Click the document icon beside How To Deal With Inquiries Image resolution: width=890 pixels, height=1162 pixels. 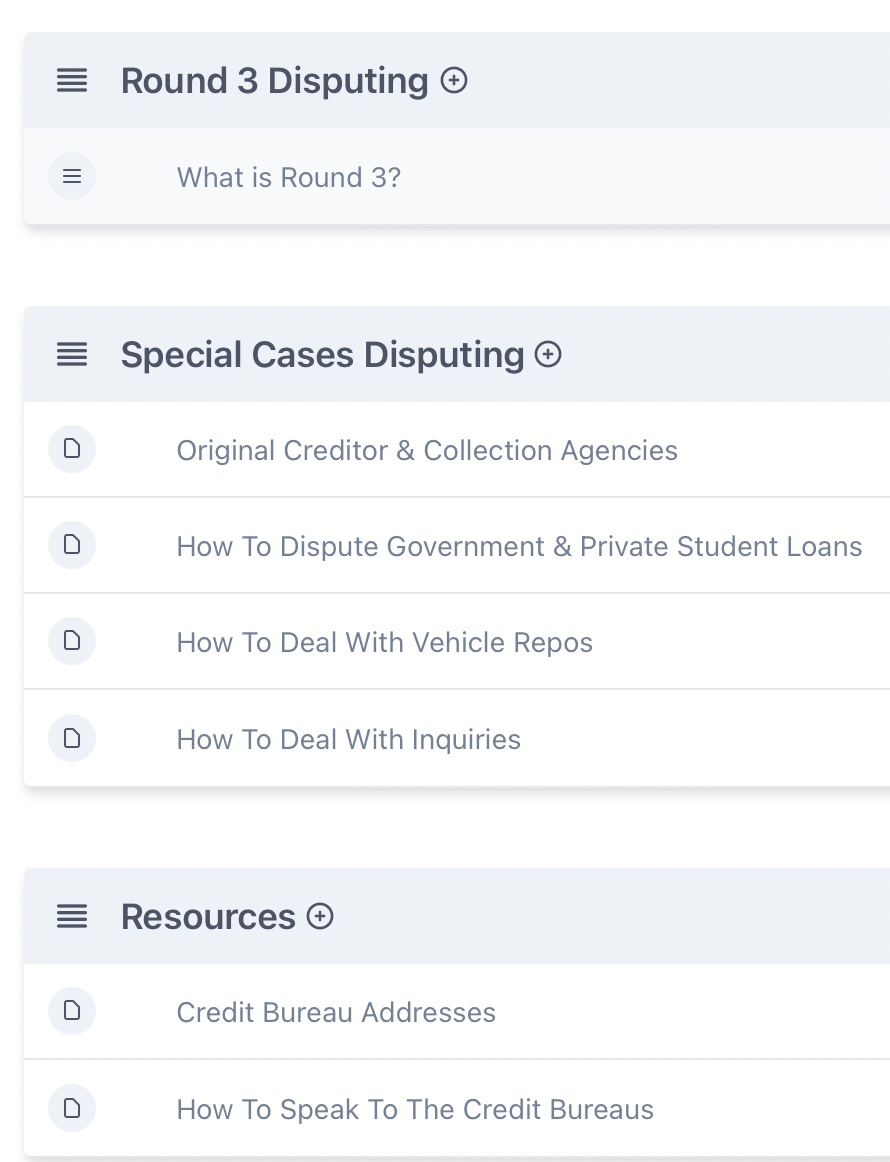pyautogui.click(x=72, y=739)
